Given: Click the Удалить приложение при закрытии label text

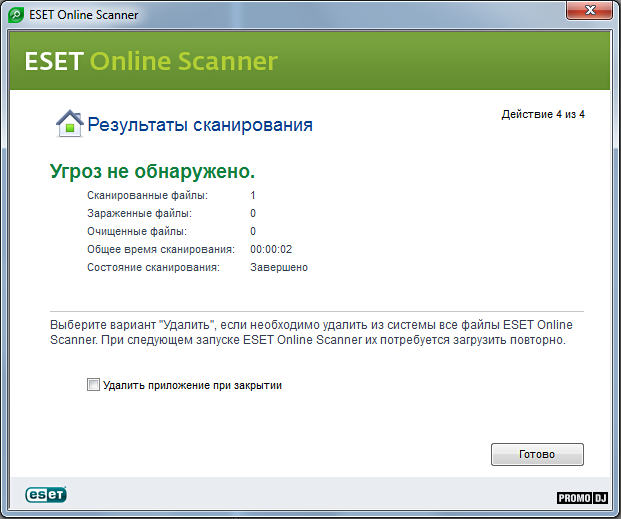Looking at the screenshot, I should (x=192, y=385).
